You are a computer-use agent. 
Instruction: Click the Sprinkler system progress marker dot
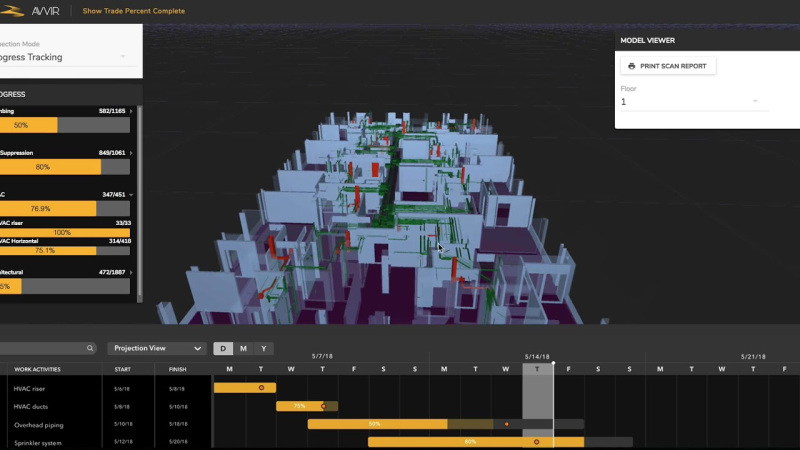click(536, 442)
